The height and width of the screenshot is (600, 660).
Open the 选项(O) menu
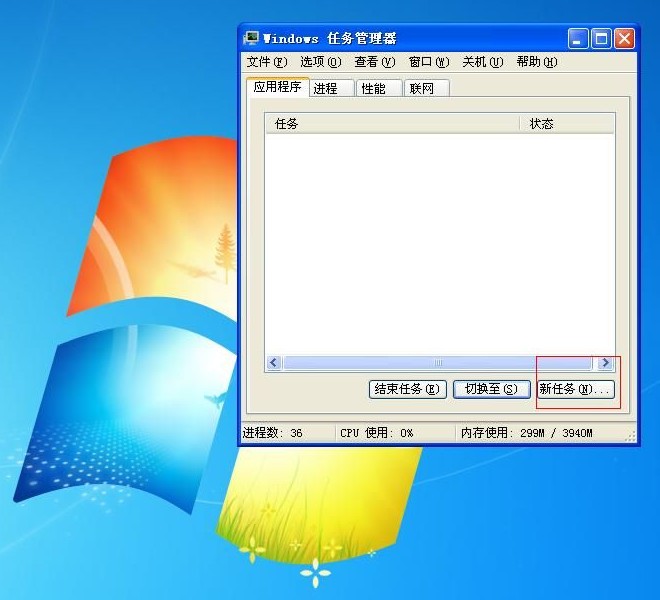click(320, 62)
